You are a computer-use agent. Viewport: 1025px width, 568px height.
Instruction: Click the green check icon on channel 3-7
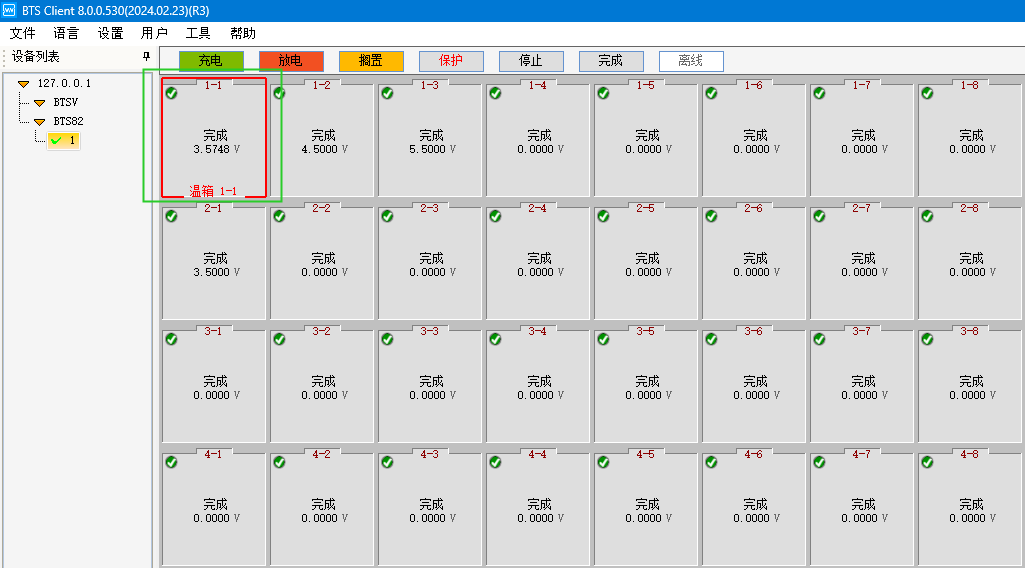(x=819, y=339)
